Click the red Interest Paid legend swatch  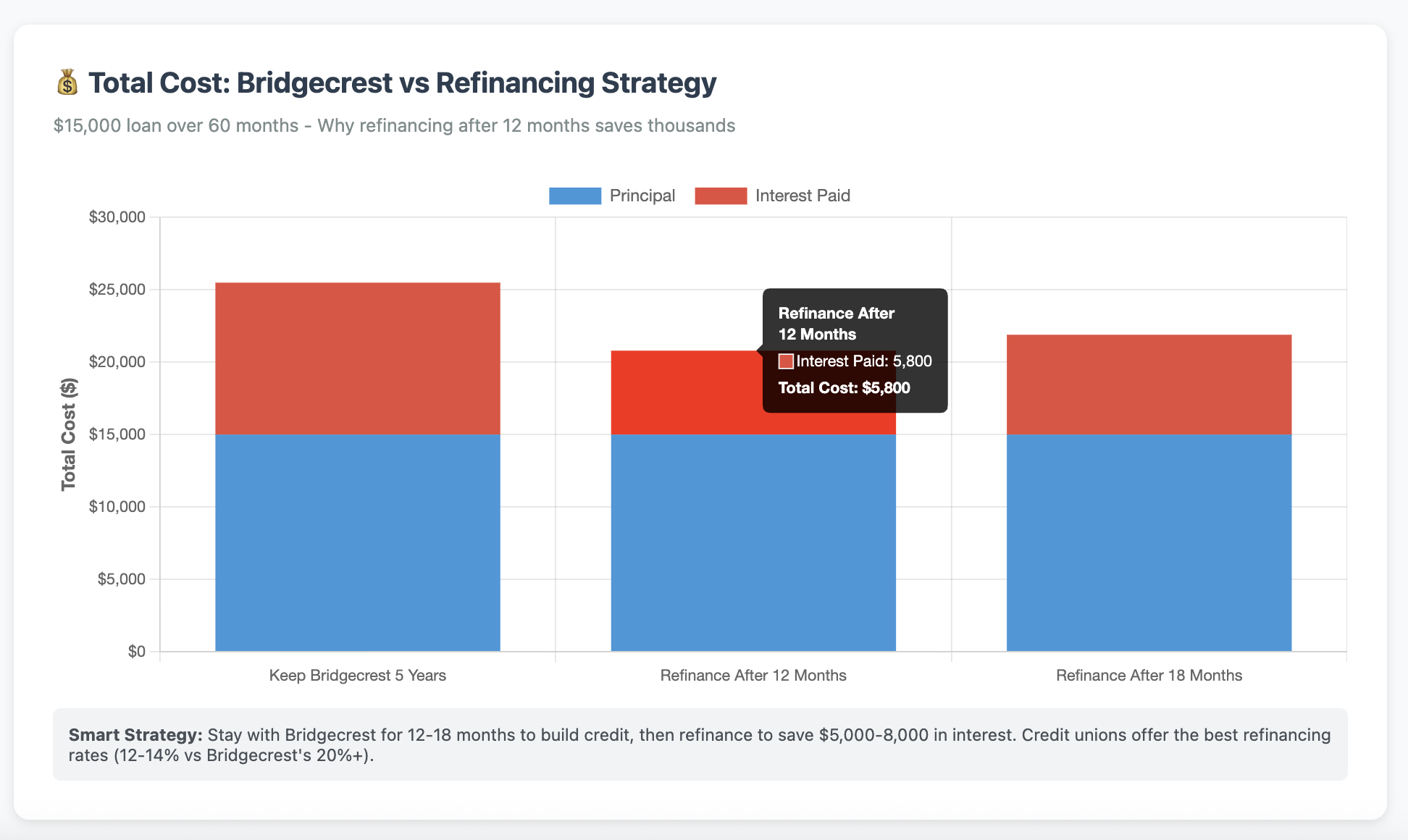click(x=721, y=196)
